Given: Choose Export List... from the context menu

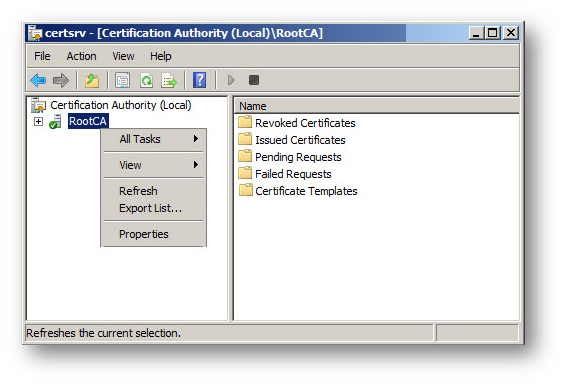Looking at the screenshot, I should click(154, 208).
